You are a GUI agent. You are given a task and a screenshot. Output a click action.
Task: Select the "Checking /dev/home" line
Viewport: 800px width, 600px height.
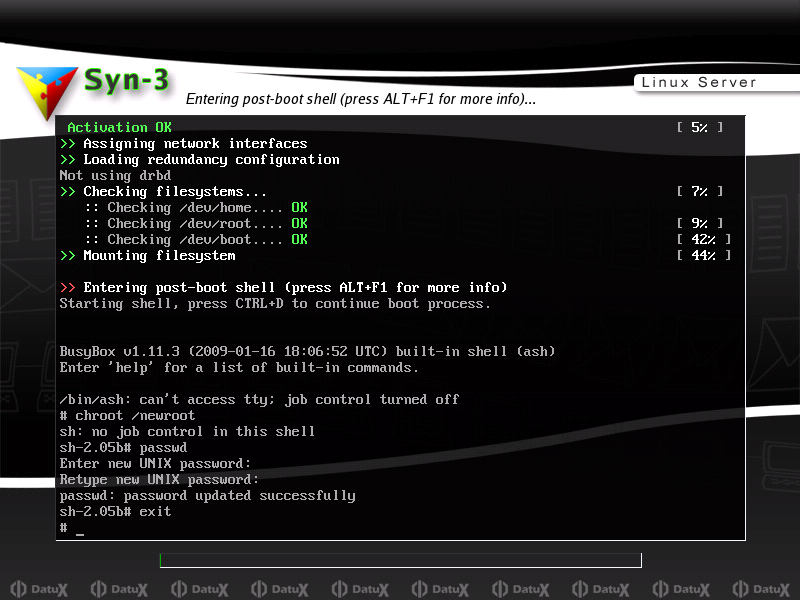coord(196,208)
